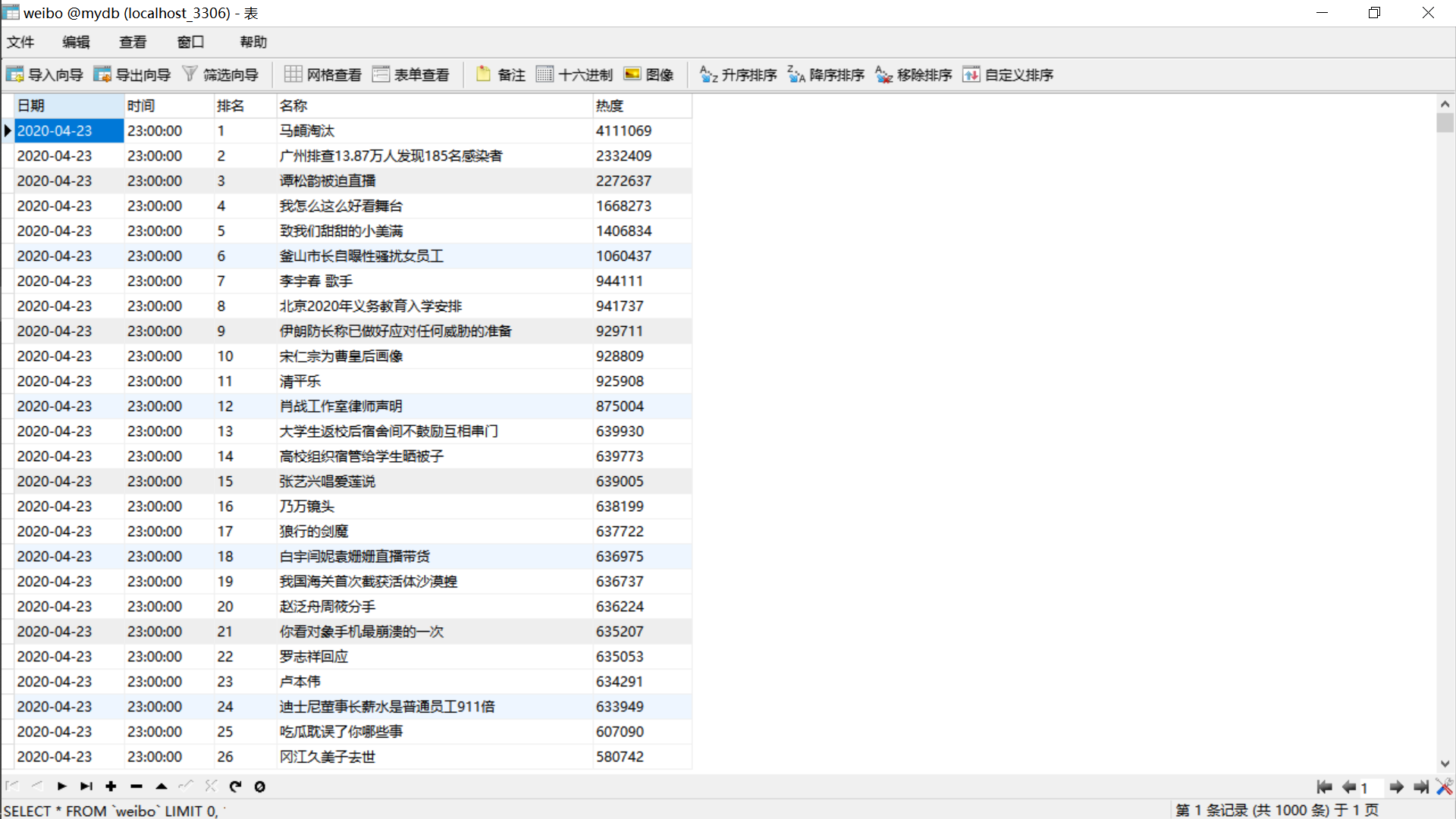Go to last page icon
Screen dimensions: 1456x819
click(1421, 787)
